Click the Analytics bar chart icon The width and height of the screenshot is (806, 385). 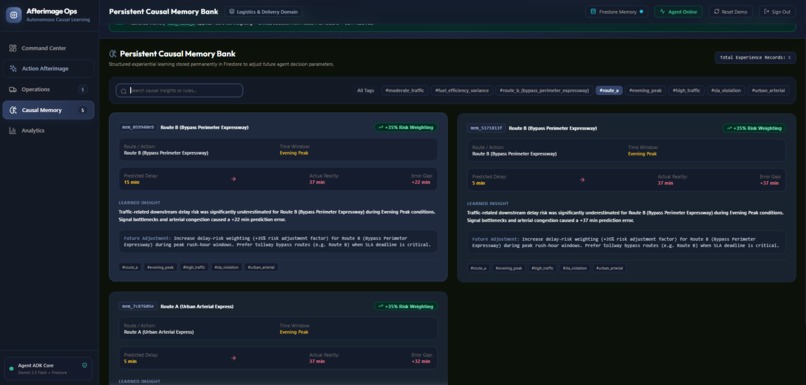13,131
